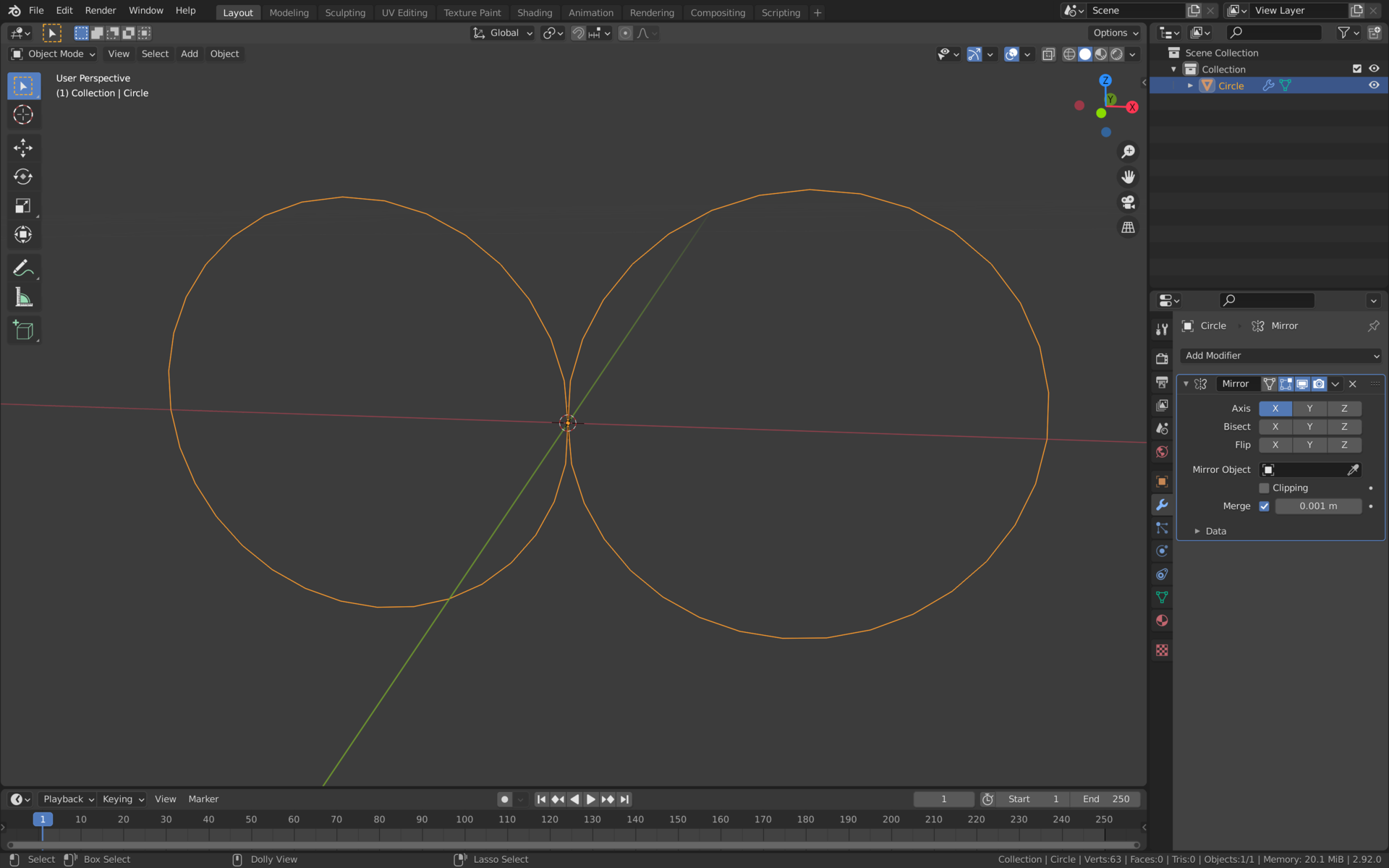Switch to the Shading workspace tab

tap(535, 12)
